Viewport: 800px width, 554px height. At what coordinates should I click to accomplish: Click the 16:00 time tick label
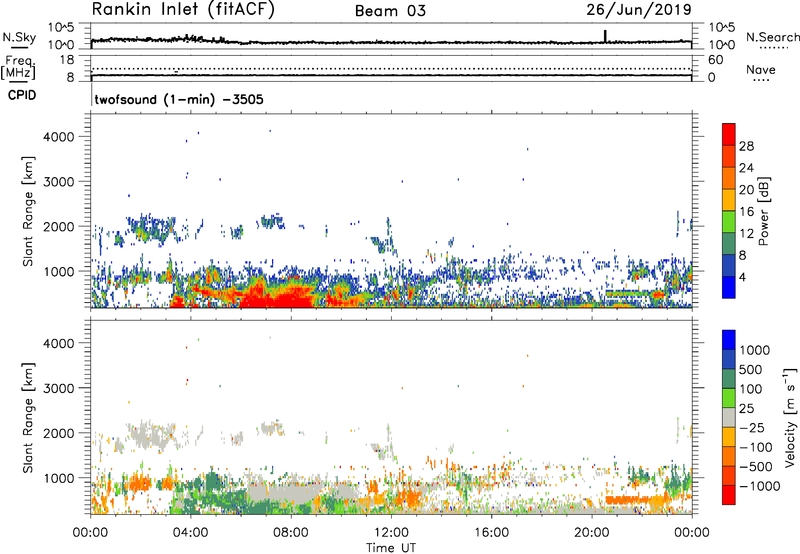491,533
